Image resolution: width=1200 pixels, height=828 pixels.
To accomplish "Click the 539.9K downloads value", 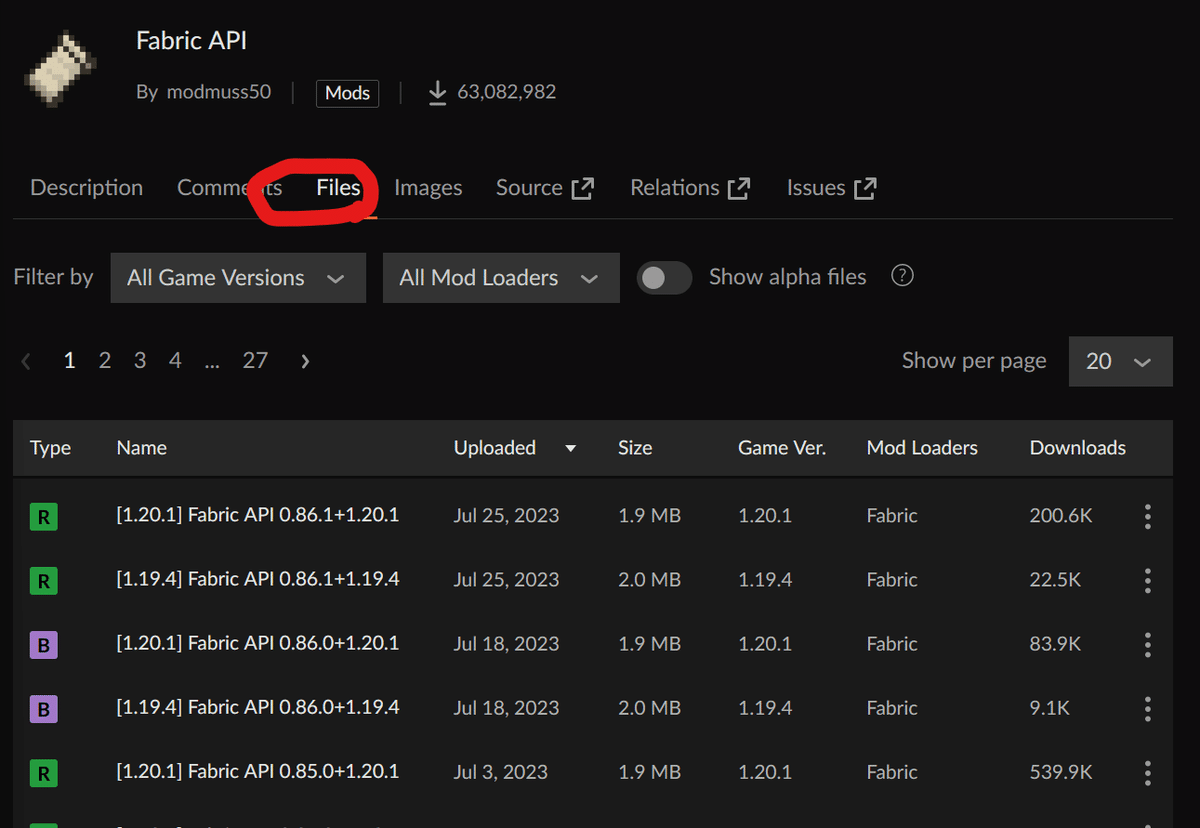I will [x=1061, y=772].
